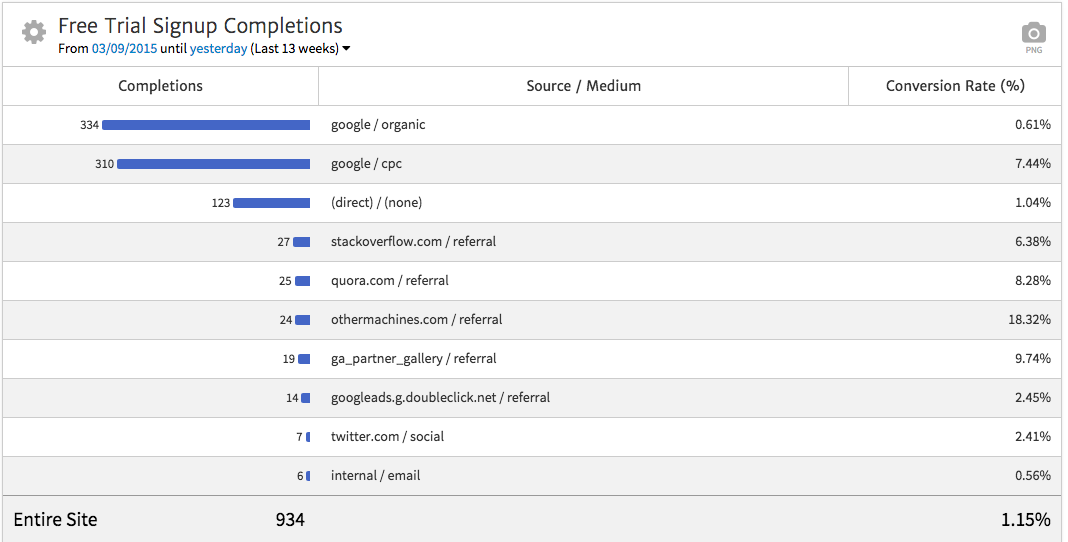1068x542 pixels.
Task: Select the googleads.g.doubleclick.net / referral row
Action: tap(440, 398)
